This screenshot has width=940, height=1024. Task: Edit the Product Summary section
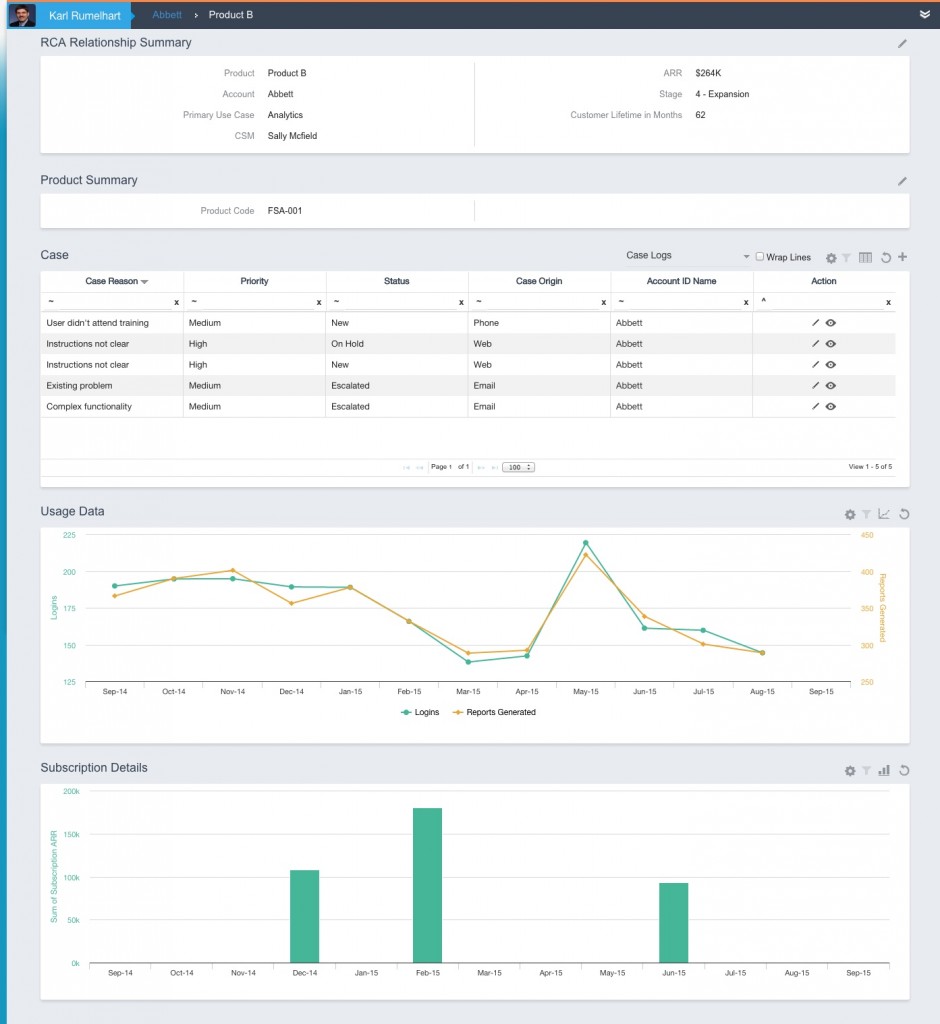tap(902, 180)
